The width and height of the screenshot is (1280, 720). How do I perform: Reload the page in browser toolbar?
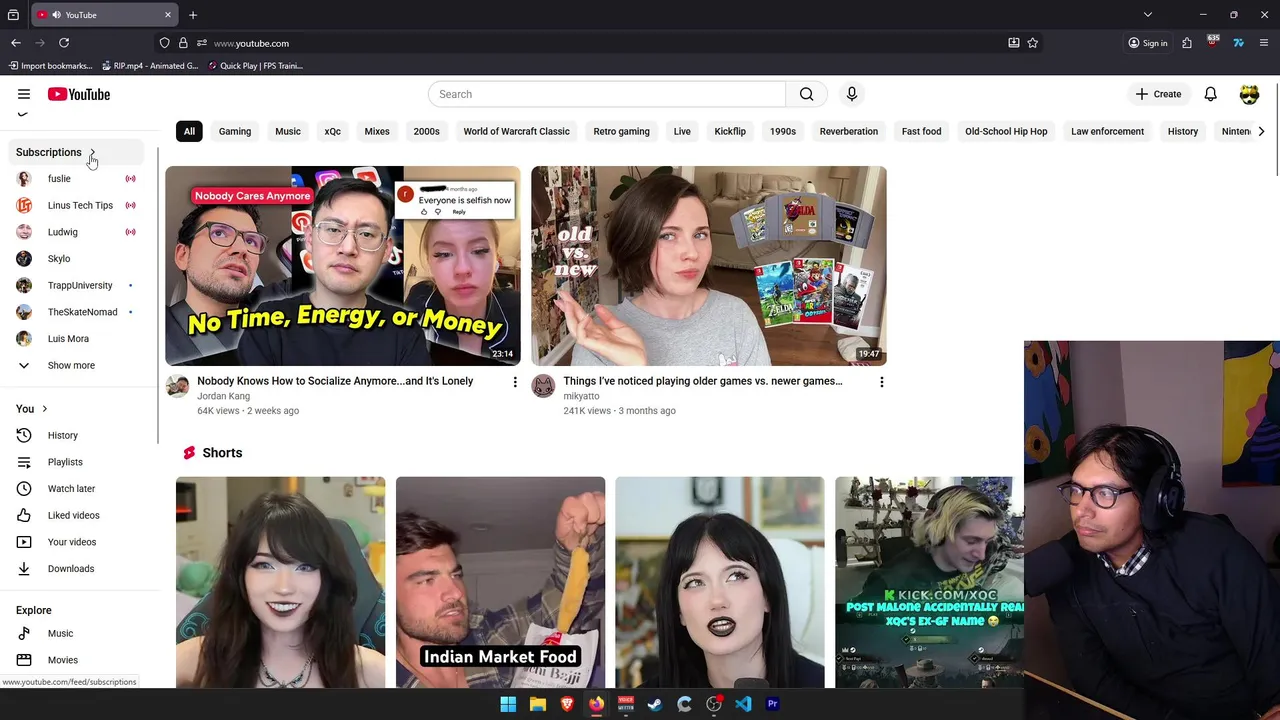(x=64, y=43)
